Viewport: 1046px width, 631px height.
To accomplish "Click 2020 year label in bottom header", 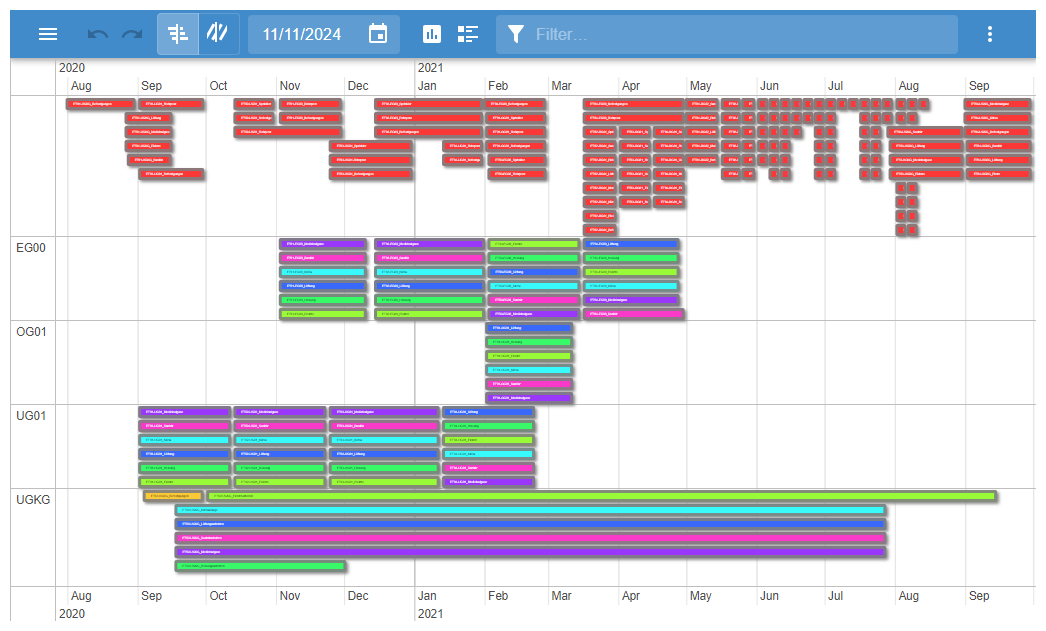I will 72,614.
